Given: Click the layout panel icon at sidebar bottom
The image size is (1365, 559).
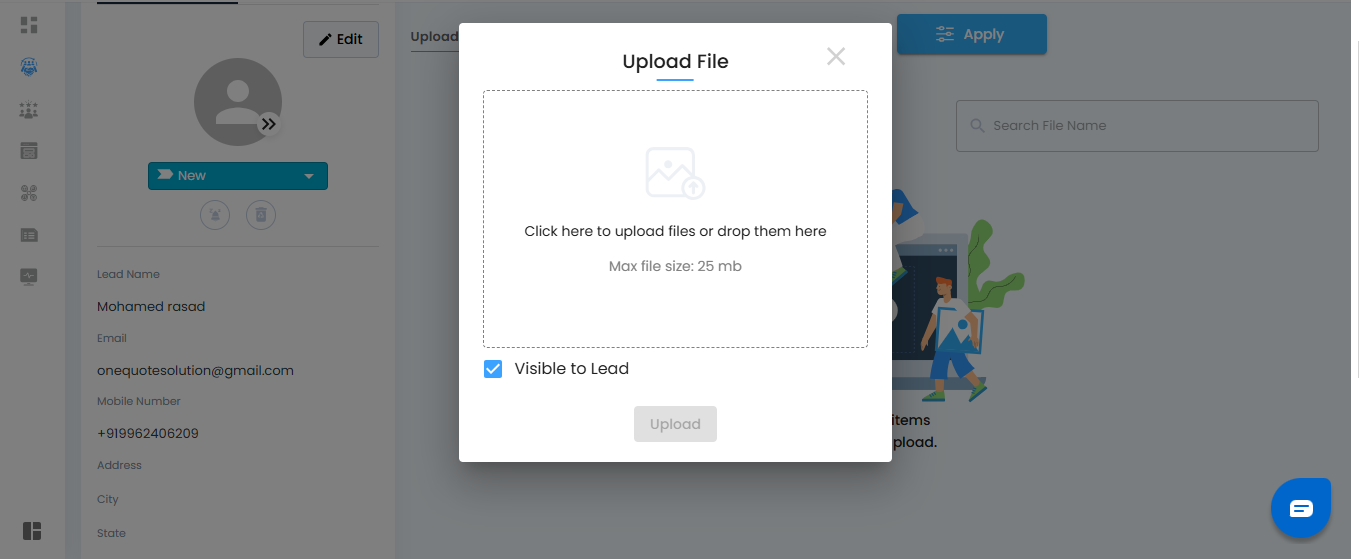Looking at the screenshot, I should [31, 531].
